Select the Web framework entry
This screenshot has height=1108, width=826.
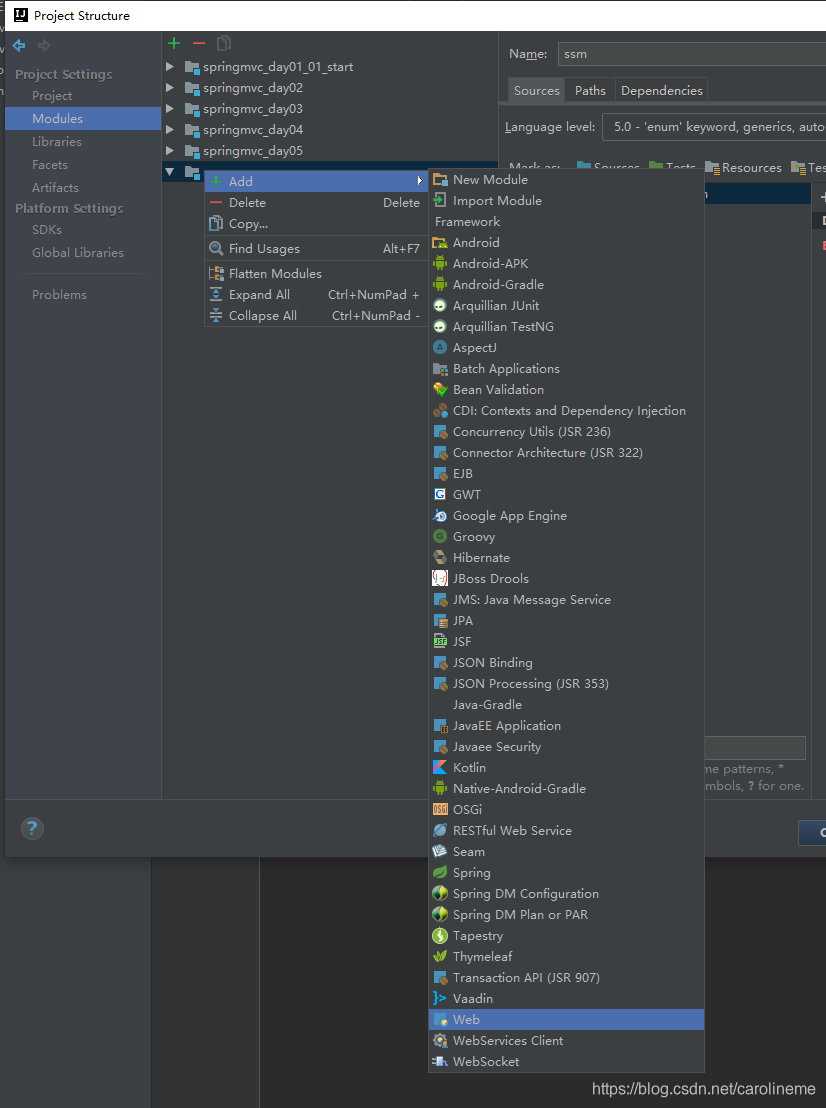pos(566,1020)
